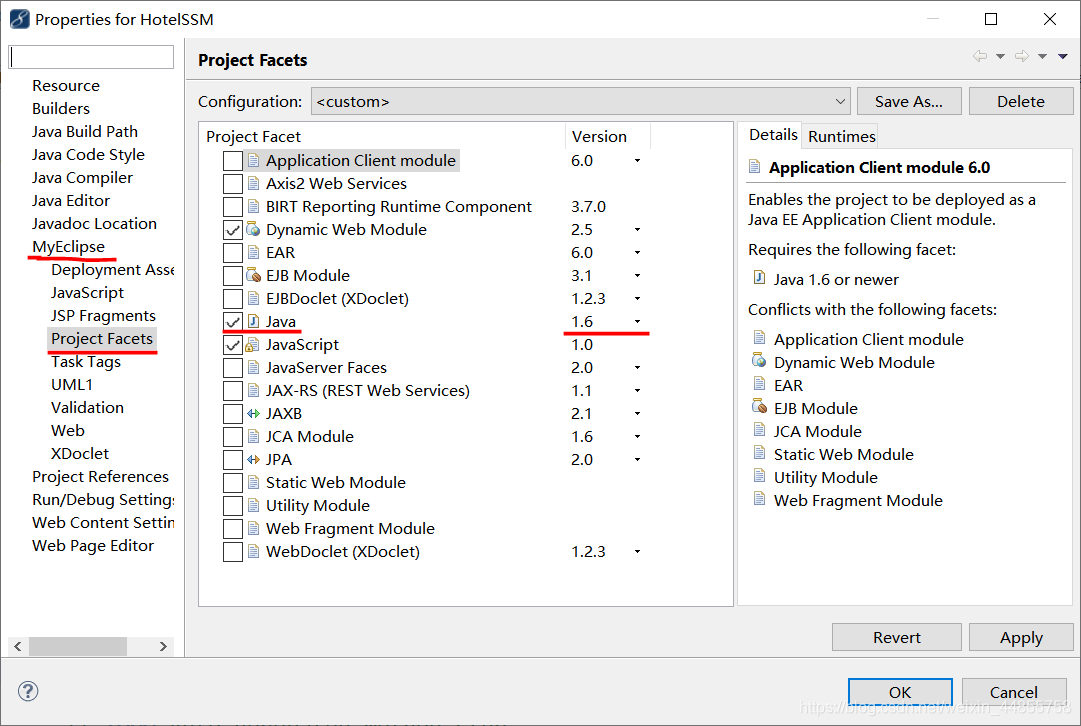Open EAR version dropdown arrow
1081x726 pixels.
(637, 252)
